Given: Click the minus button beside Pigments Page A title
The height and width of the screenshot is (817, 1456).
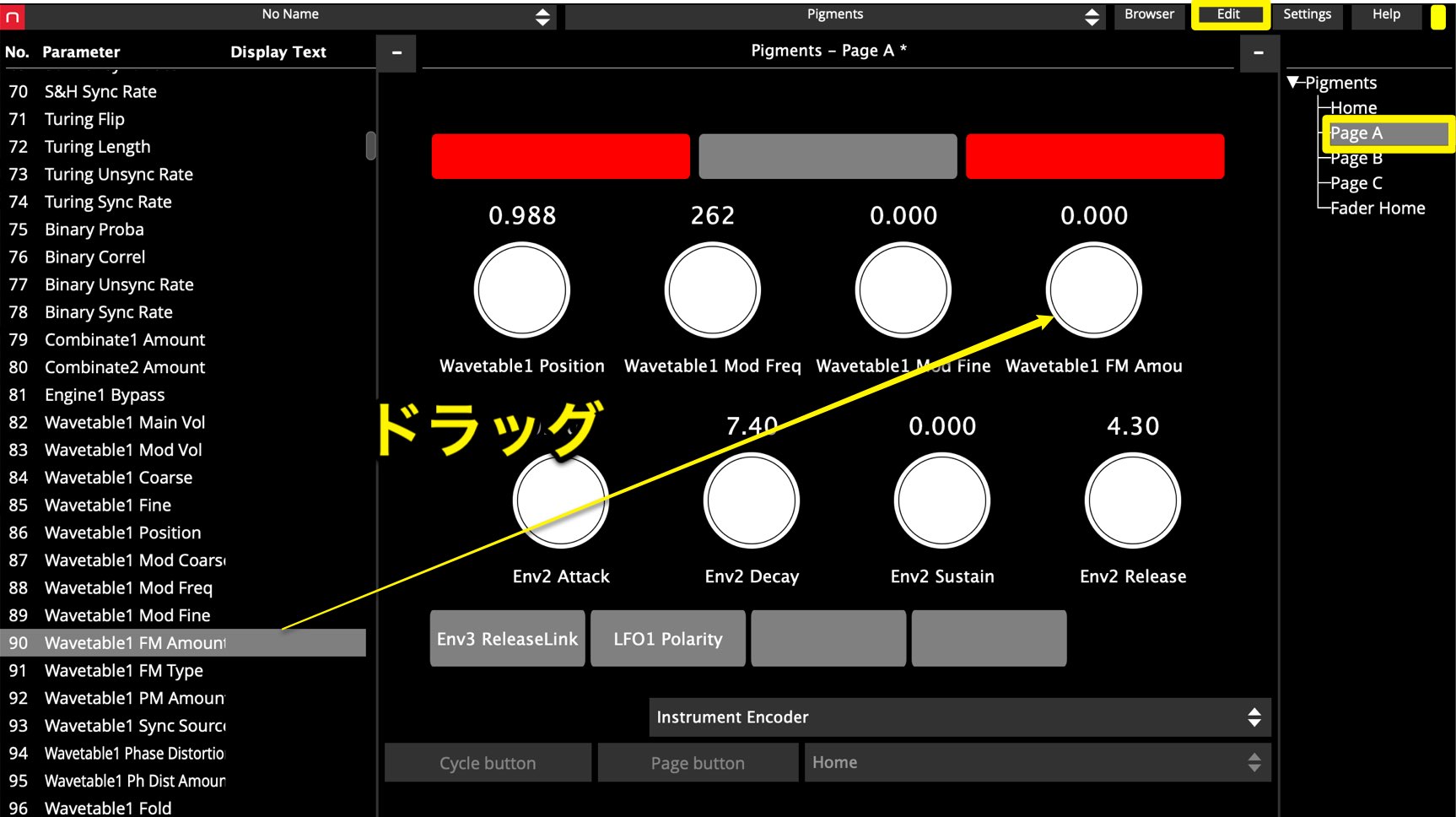Looking at the screenshot, I should (1259, 52).
